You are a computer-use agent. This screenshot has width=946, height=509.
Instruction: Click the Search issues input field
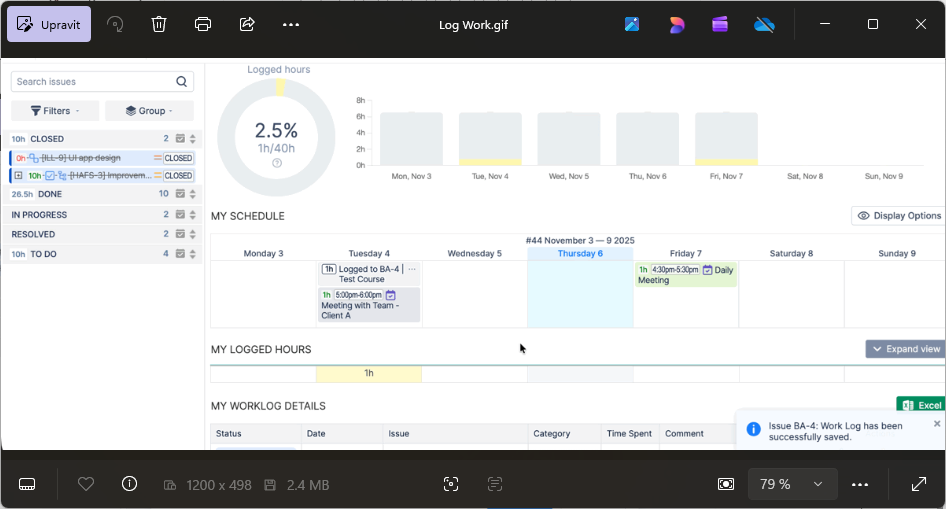[93, 82]
